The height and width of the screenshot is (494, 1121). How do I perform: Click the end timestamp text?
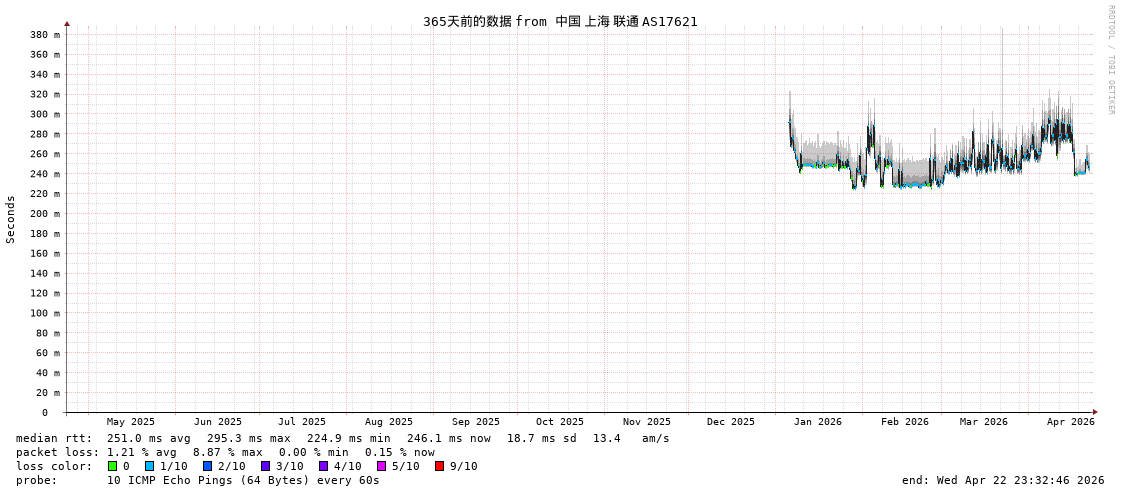click(1003, 480)
